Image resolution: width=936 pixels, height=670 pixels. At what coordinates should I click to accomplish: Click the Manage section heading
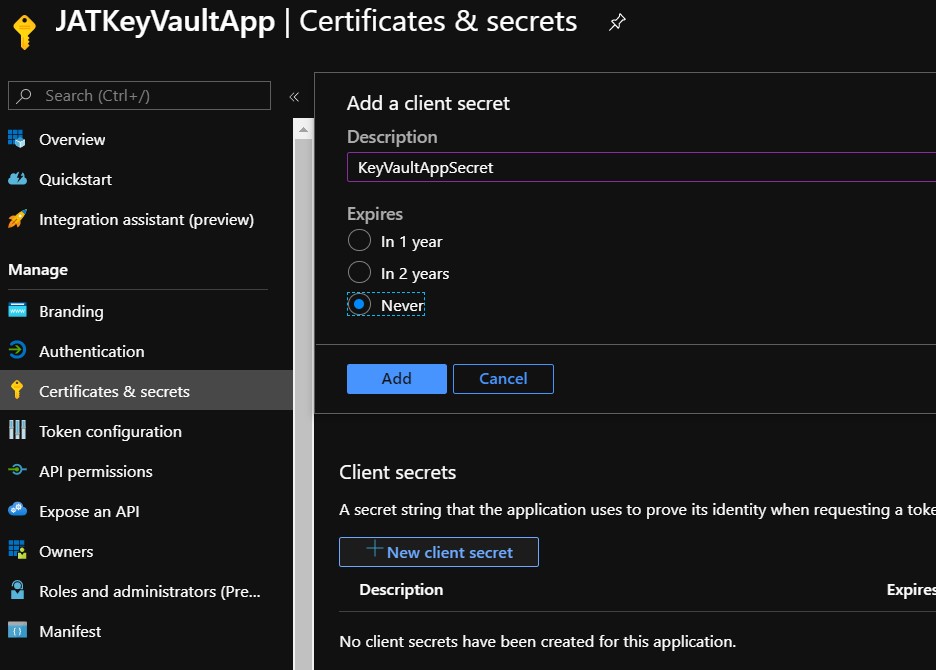coord(38,270)
